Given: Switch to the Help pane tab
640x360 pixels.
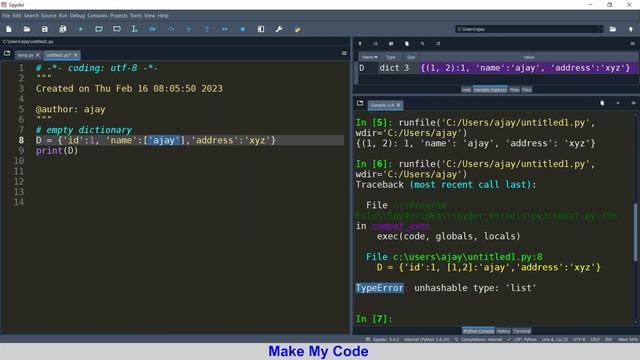Looking at the screenshot, I should pyautogui.click(x=466, y=90).
